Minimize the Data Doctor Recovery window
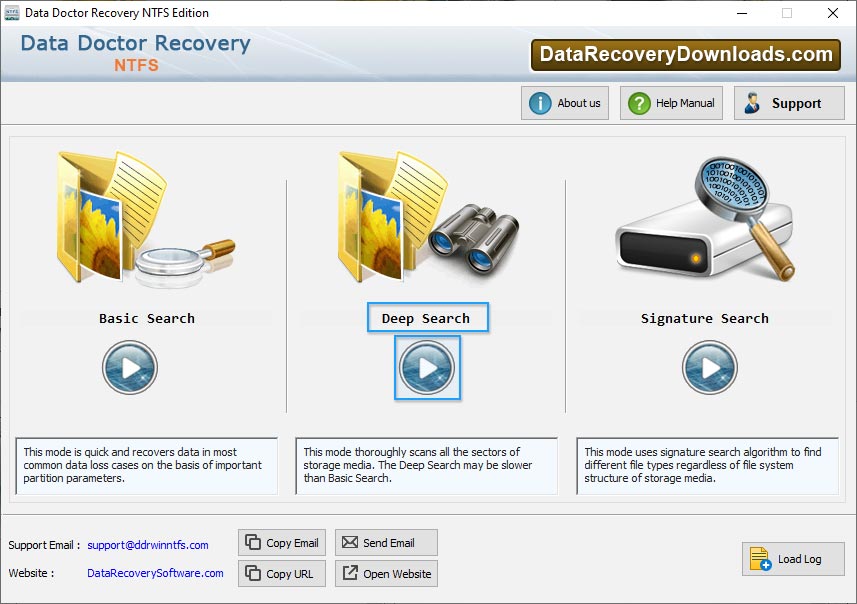Image resolution: width=857 pixels, height=604 pixels. 742,13
